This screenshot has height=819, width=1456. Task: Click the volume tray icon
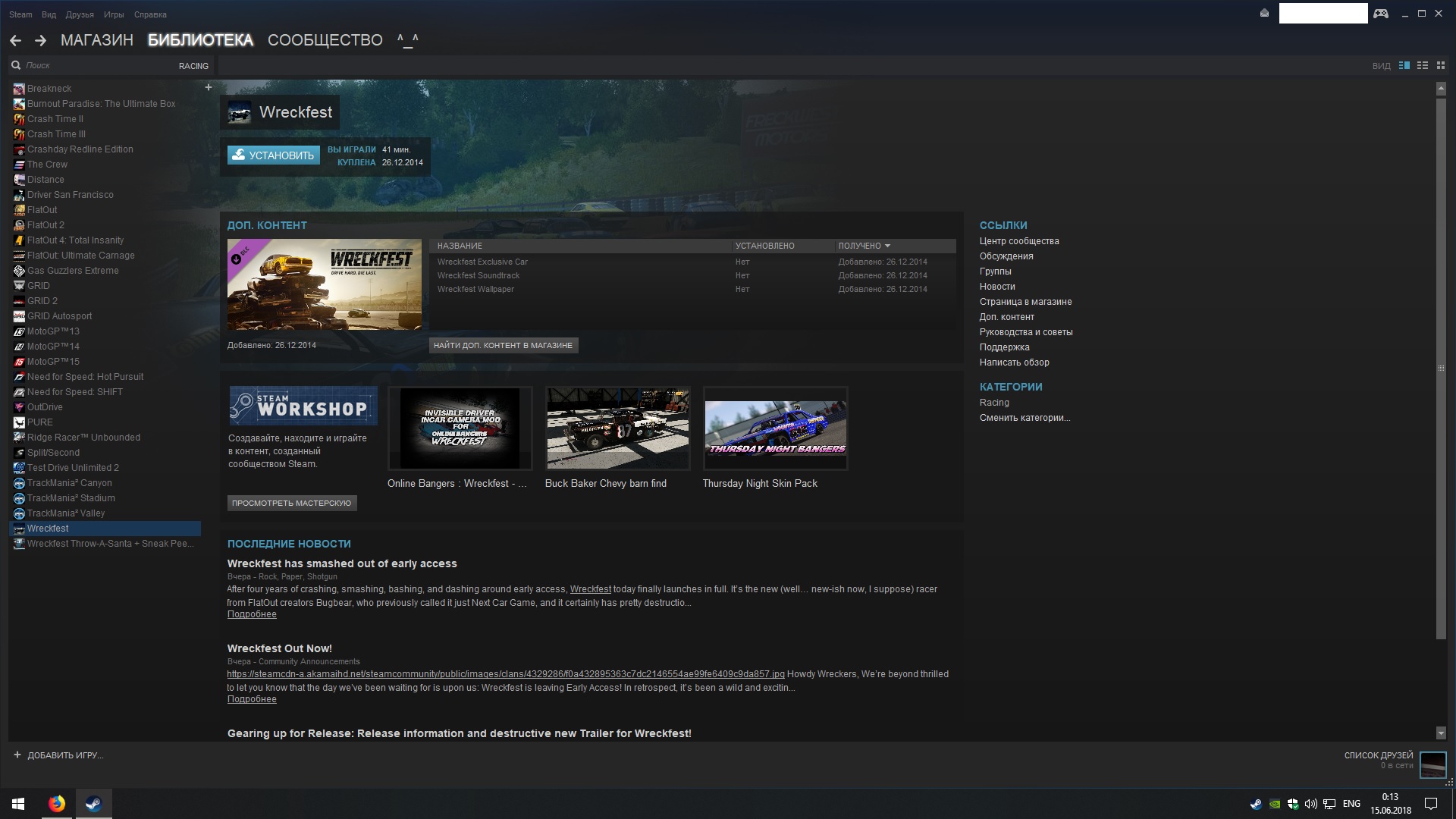pos(1310,804)
